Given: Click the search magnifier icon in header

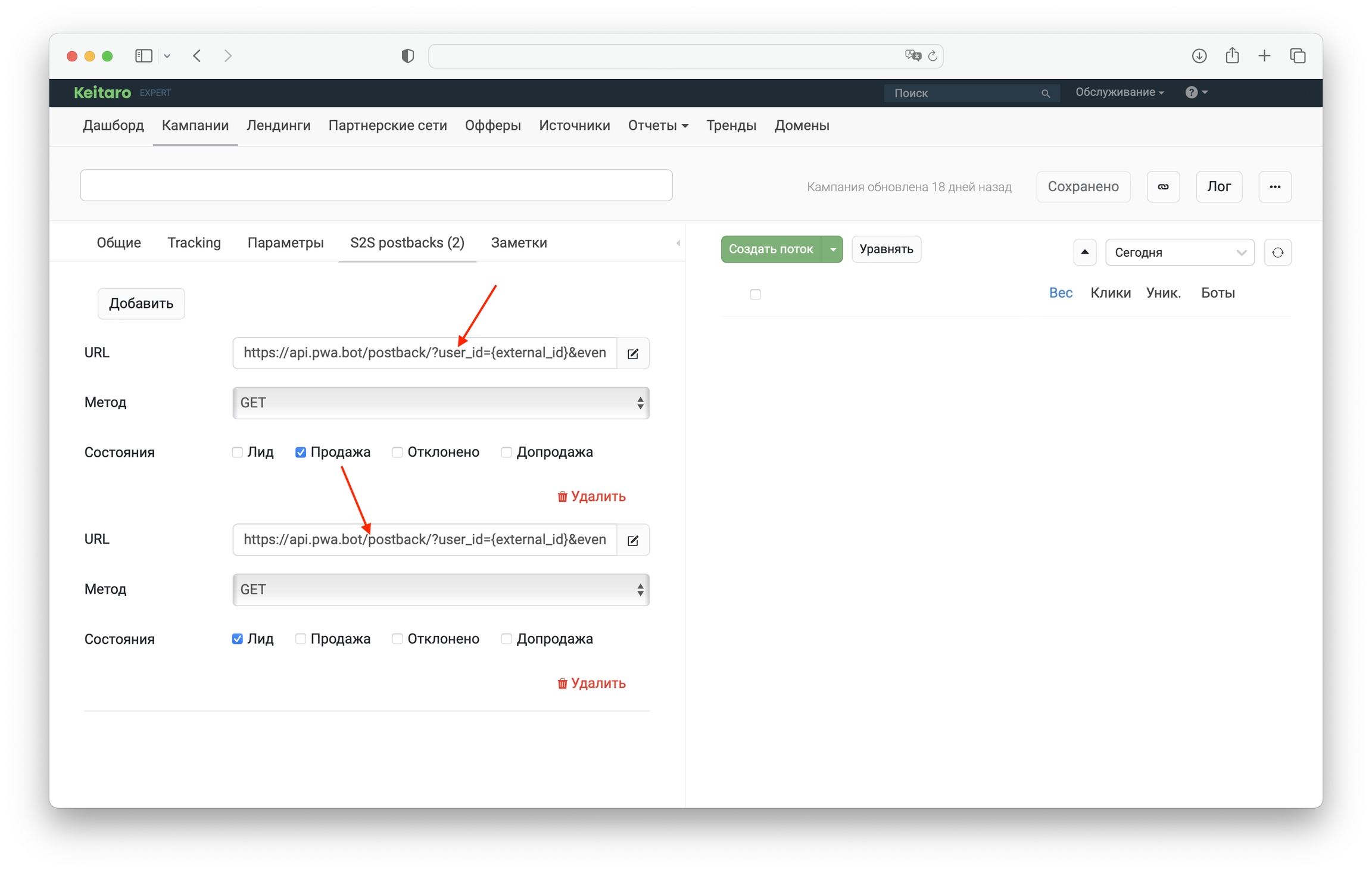Looking at the screenshot, I should [x=1045, y=93].
